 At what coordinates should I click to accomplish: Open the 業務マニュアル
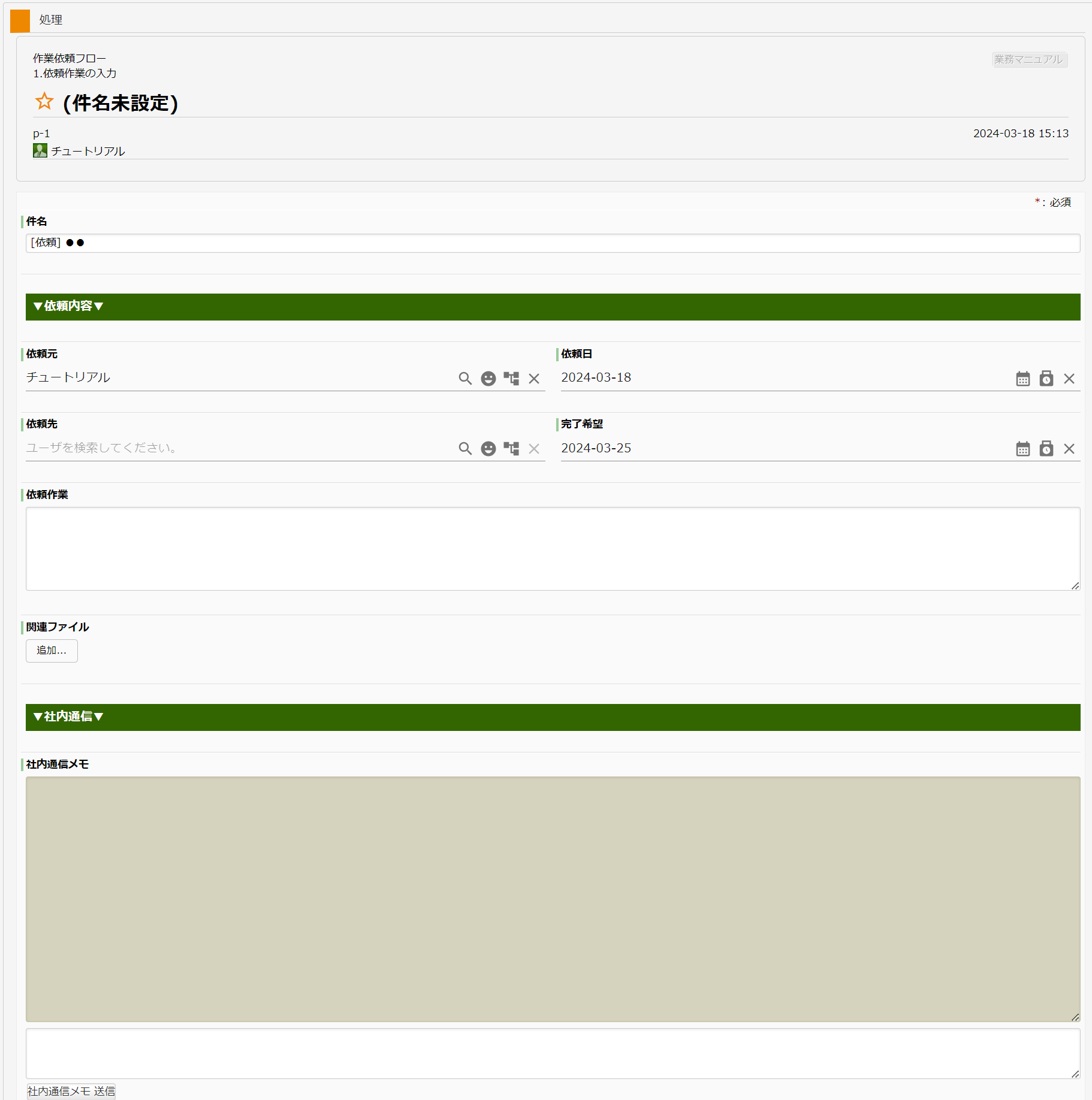(1030, 59)
